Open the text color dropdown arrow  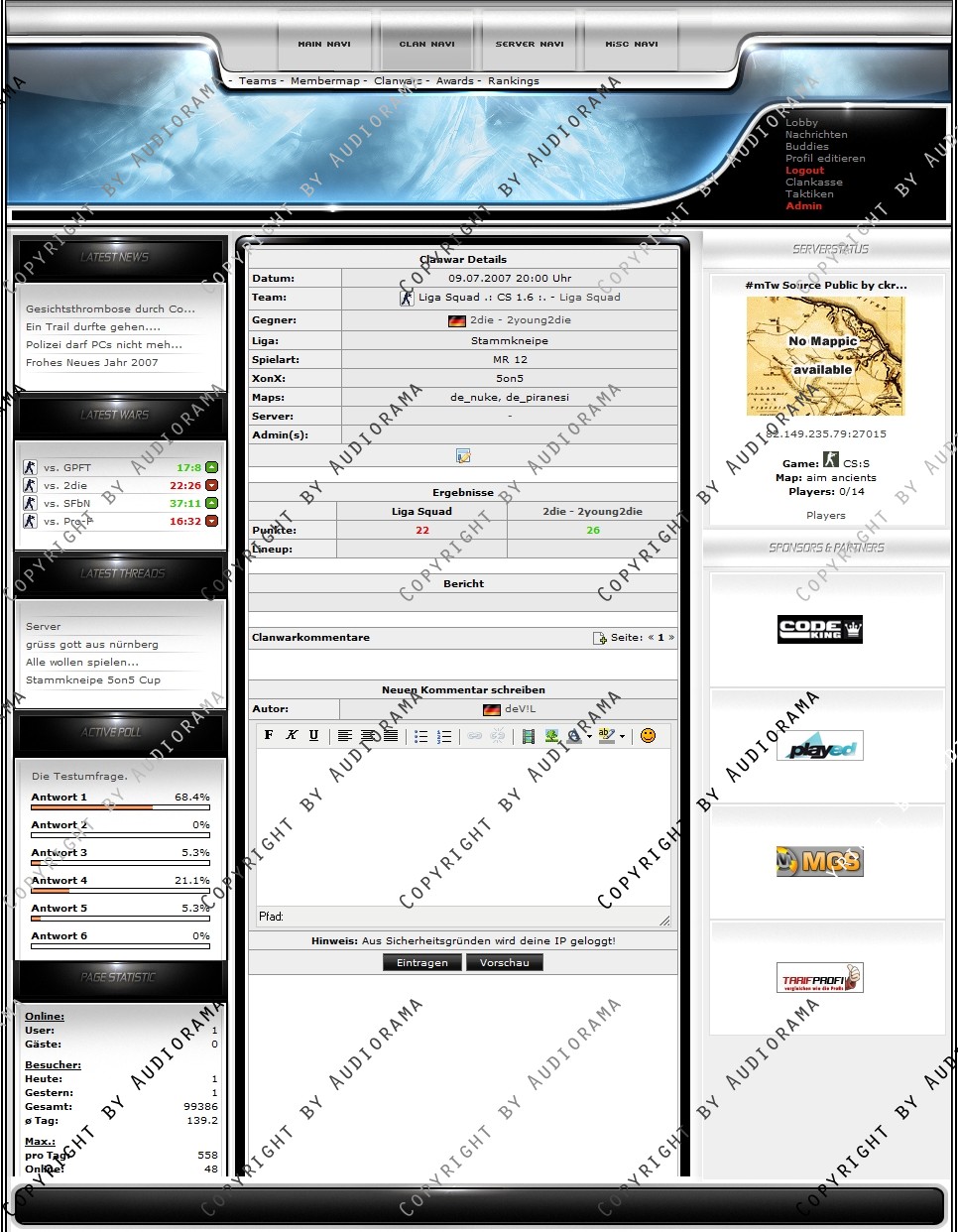tap(589, 736)
